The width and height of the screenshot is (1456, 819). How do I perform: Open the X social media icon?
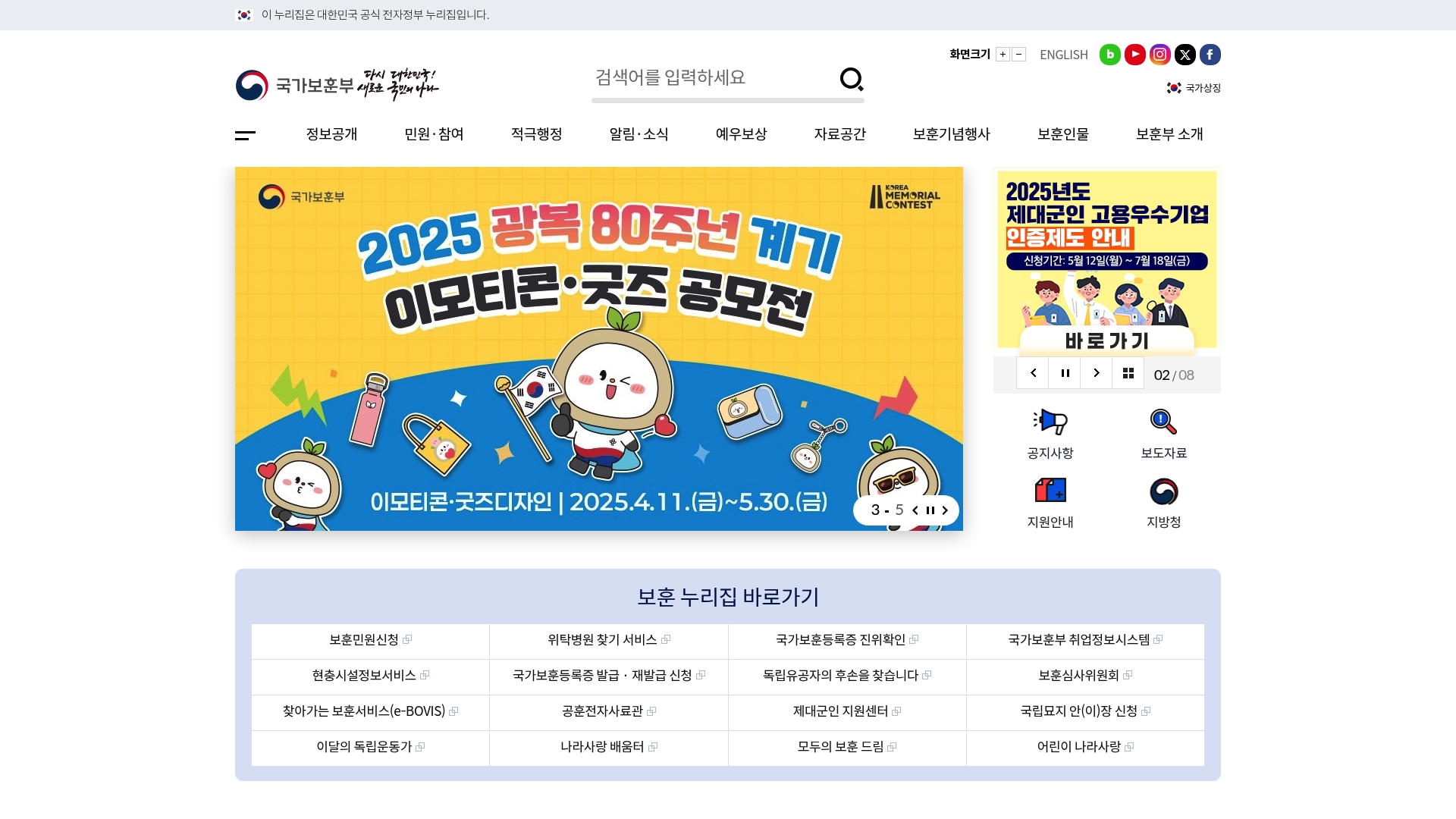point(1185,55)
